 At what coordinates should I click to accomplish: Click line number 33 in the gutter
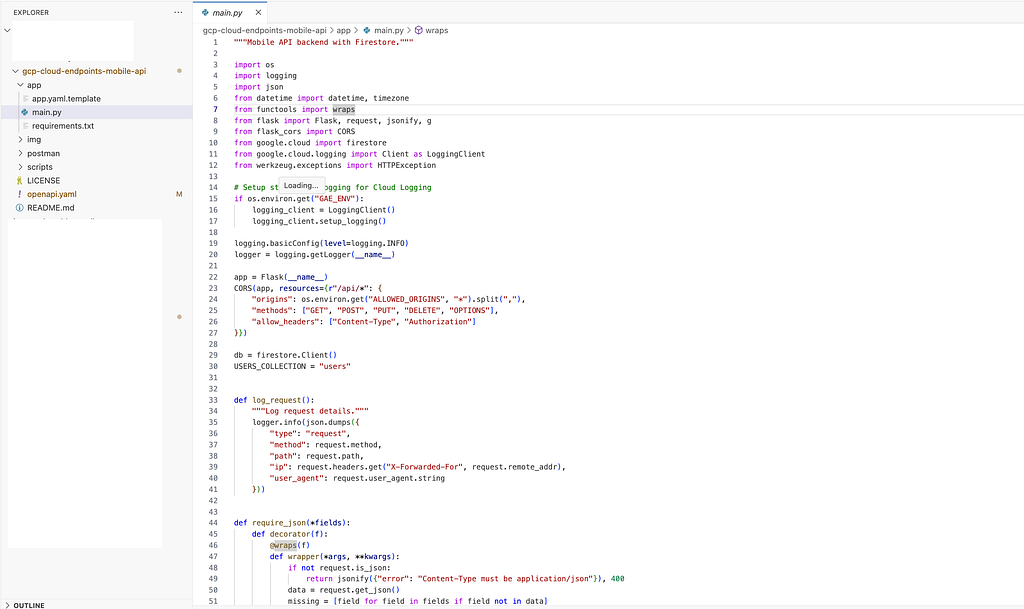click(x=213, y=400)
